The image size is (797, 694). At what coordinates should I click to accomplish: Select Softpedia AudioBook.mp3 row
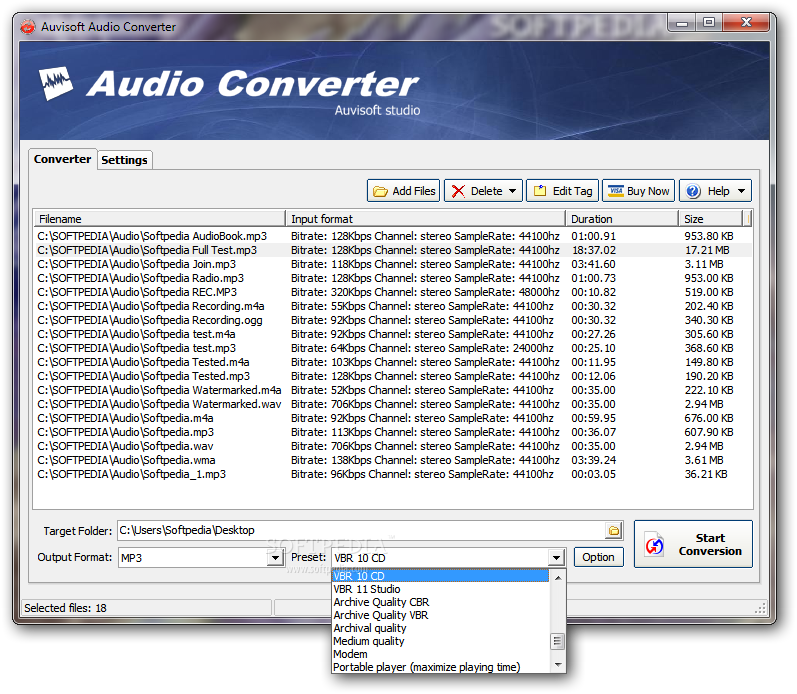pyautogui.click(x=392, y=236)
